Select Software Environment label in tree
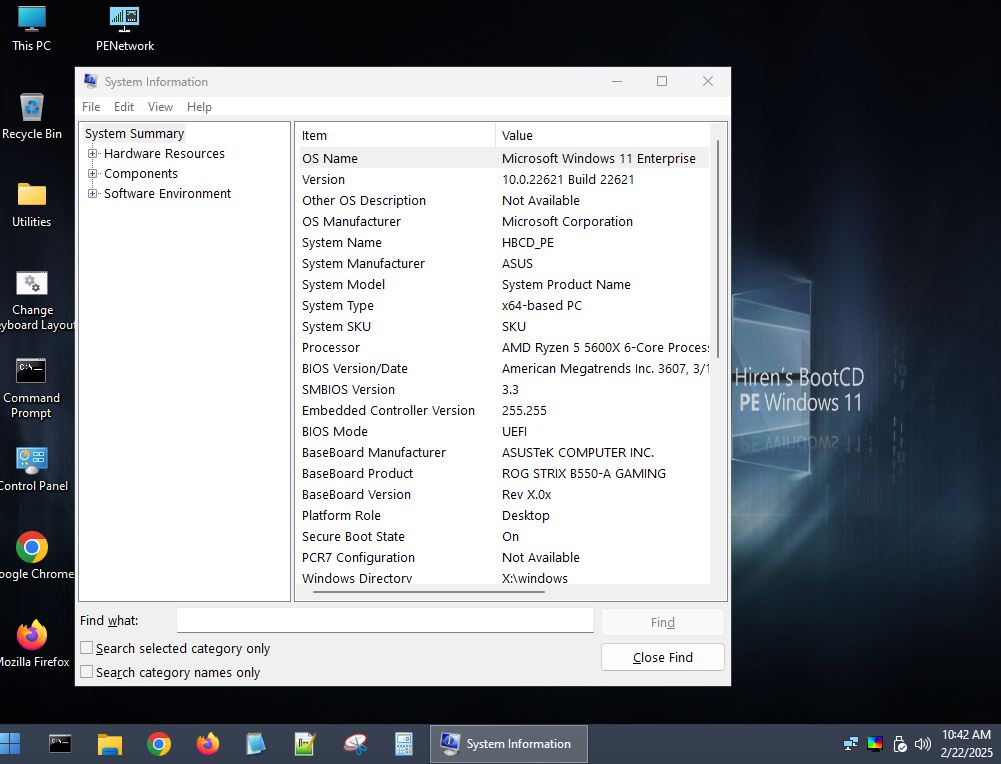The width and height of the screenshot is (1001, 764). (167, 193)
